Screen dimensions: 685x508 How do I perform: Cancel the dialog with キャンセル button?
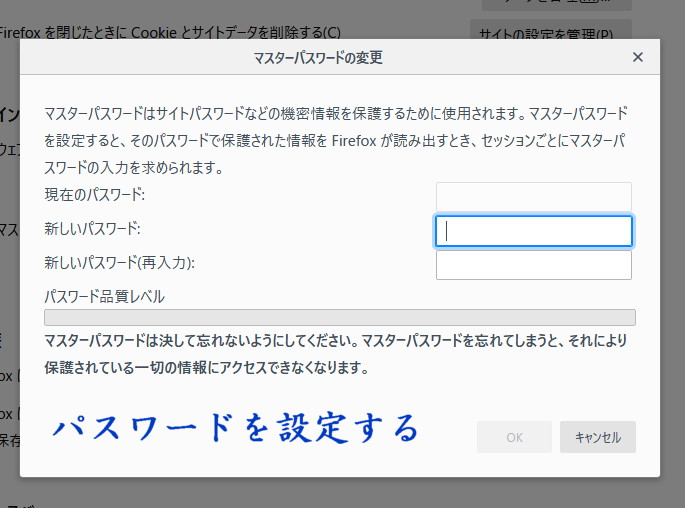[x=598, y=437]
